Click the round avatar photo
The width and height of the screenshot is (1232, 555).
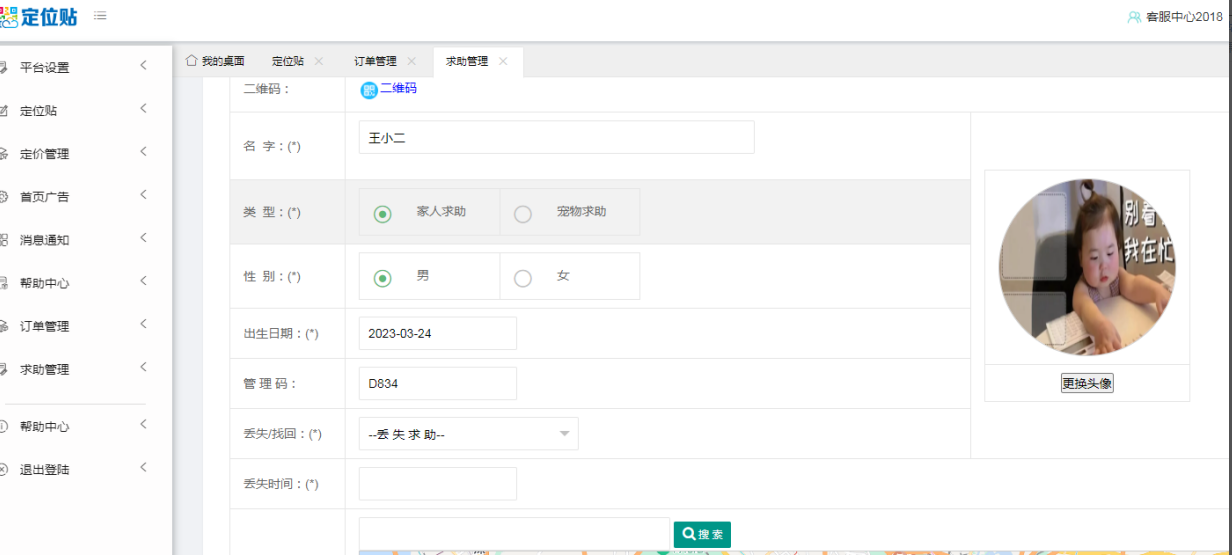[1087, 267]
